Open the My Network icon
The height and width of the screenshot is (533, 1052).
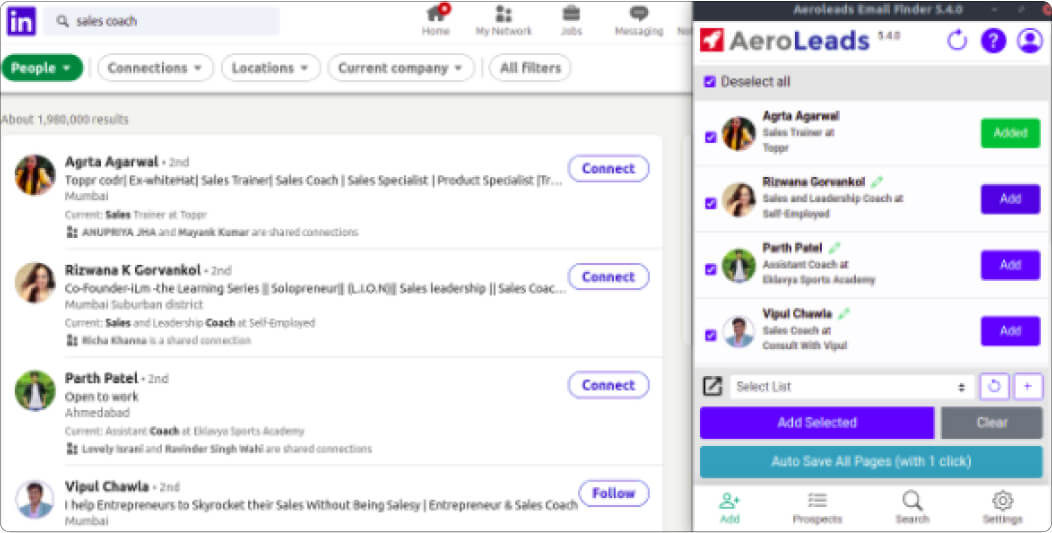pyautogui.click(x=503, y=13)
